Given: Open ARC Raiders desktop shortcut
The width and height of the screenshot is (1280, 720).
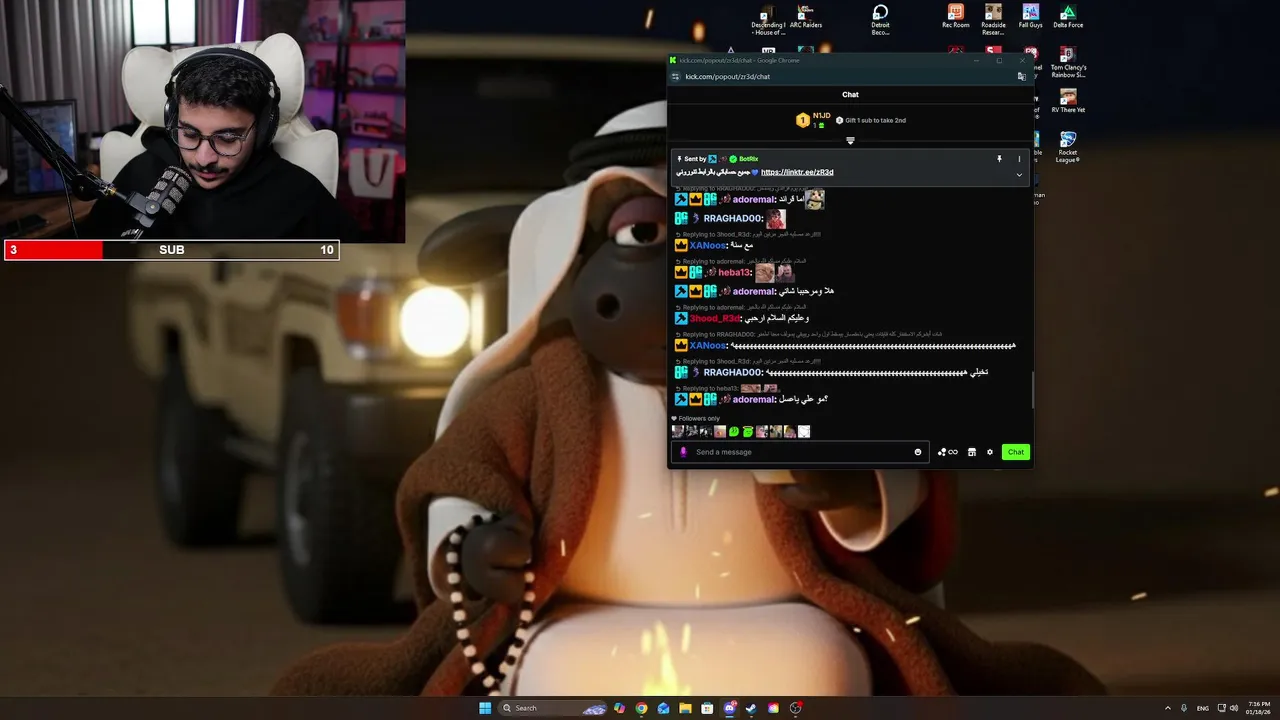Looking at the screenshot, I should tap(805, 17).
